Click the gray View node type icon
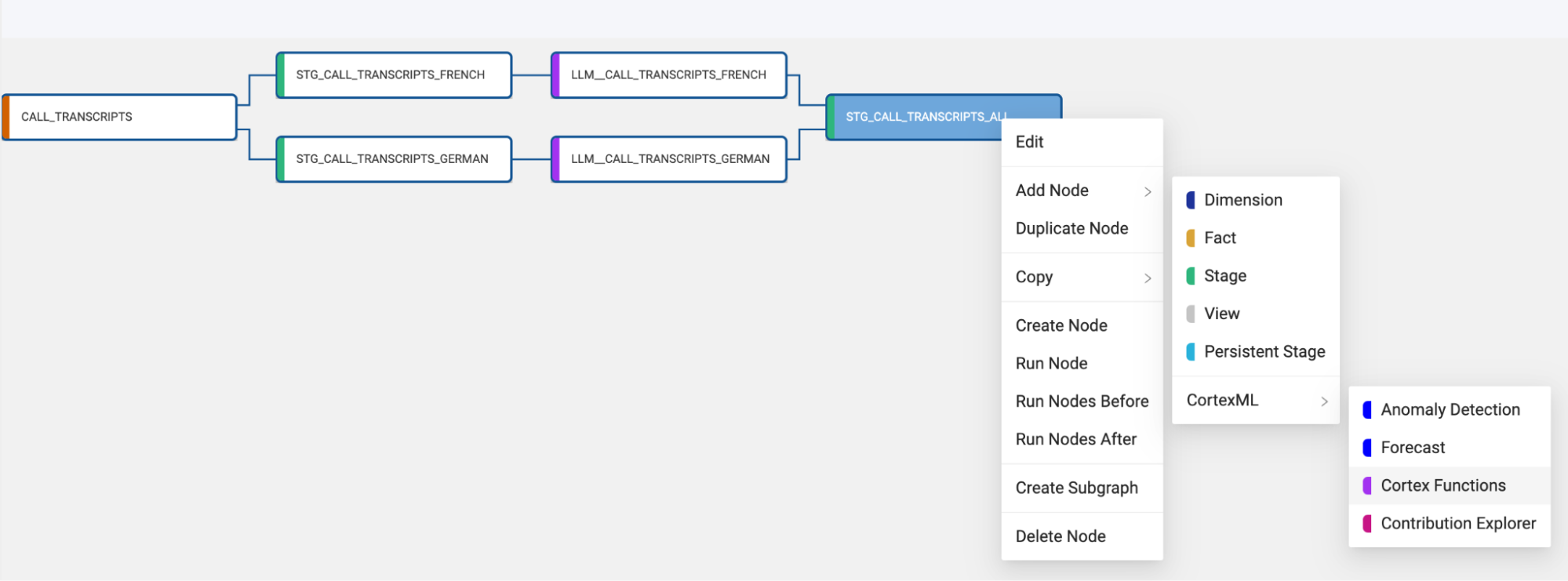 [x=1191, y=314]
